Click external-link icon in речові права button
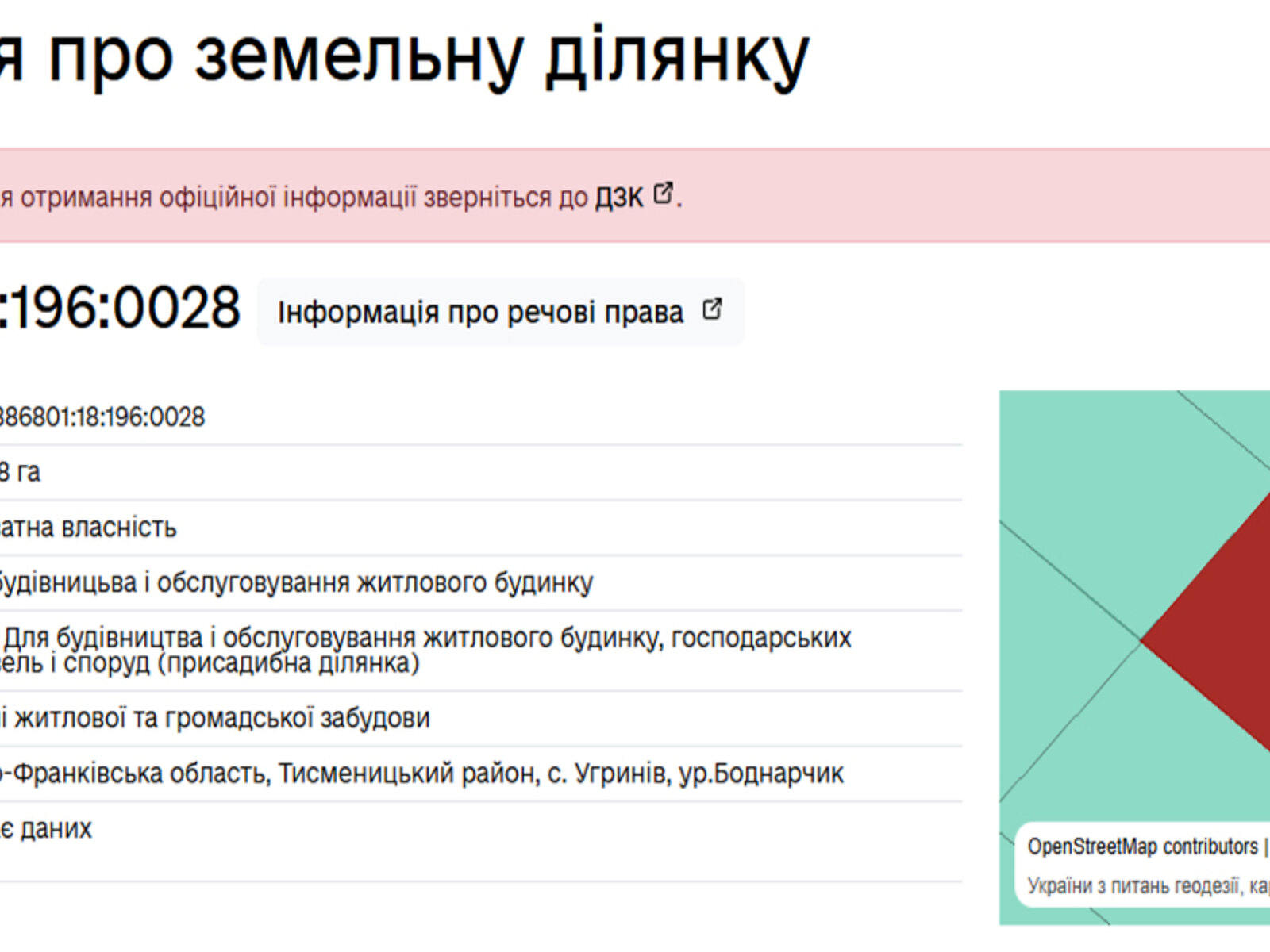Image resolution: width=1270 pixels, height=952 pixels. tap(712, 309)
